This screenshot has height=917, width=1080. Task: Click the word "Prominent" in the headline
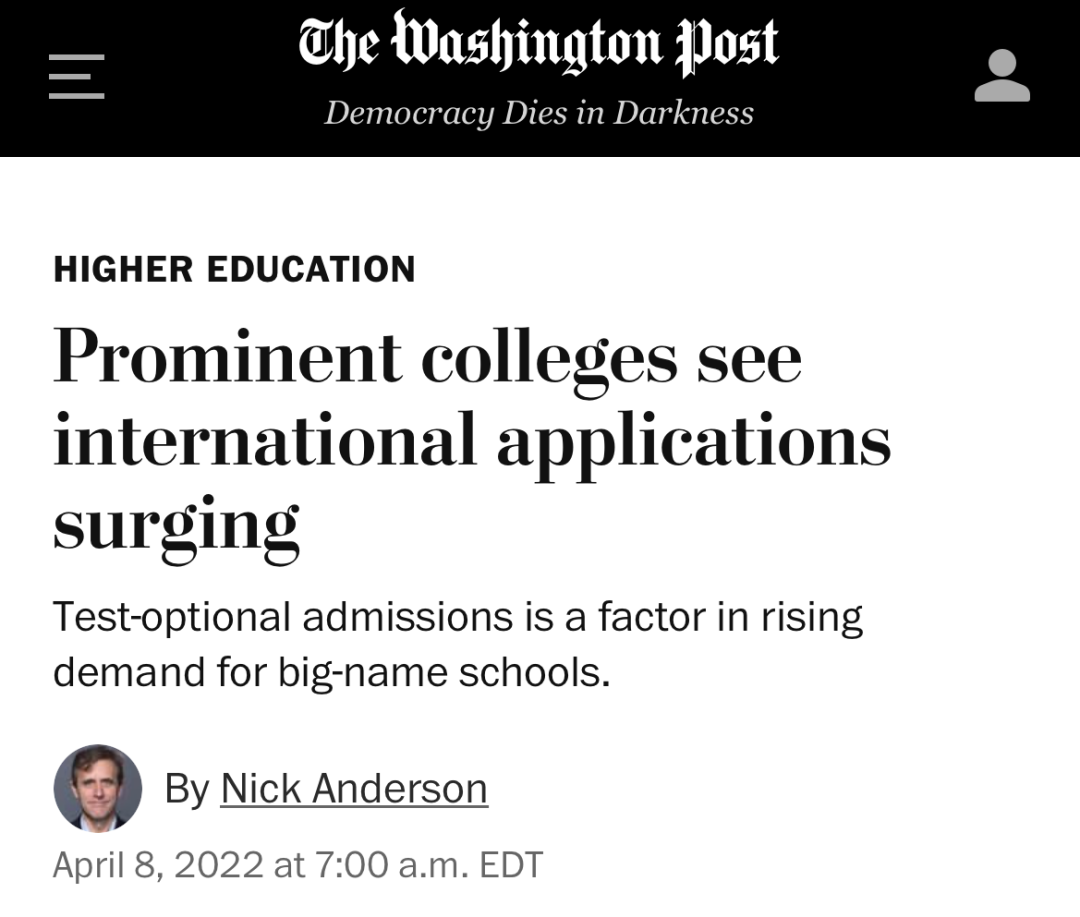pos(228,357)
